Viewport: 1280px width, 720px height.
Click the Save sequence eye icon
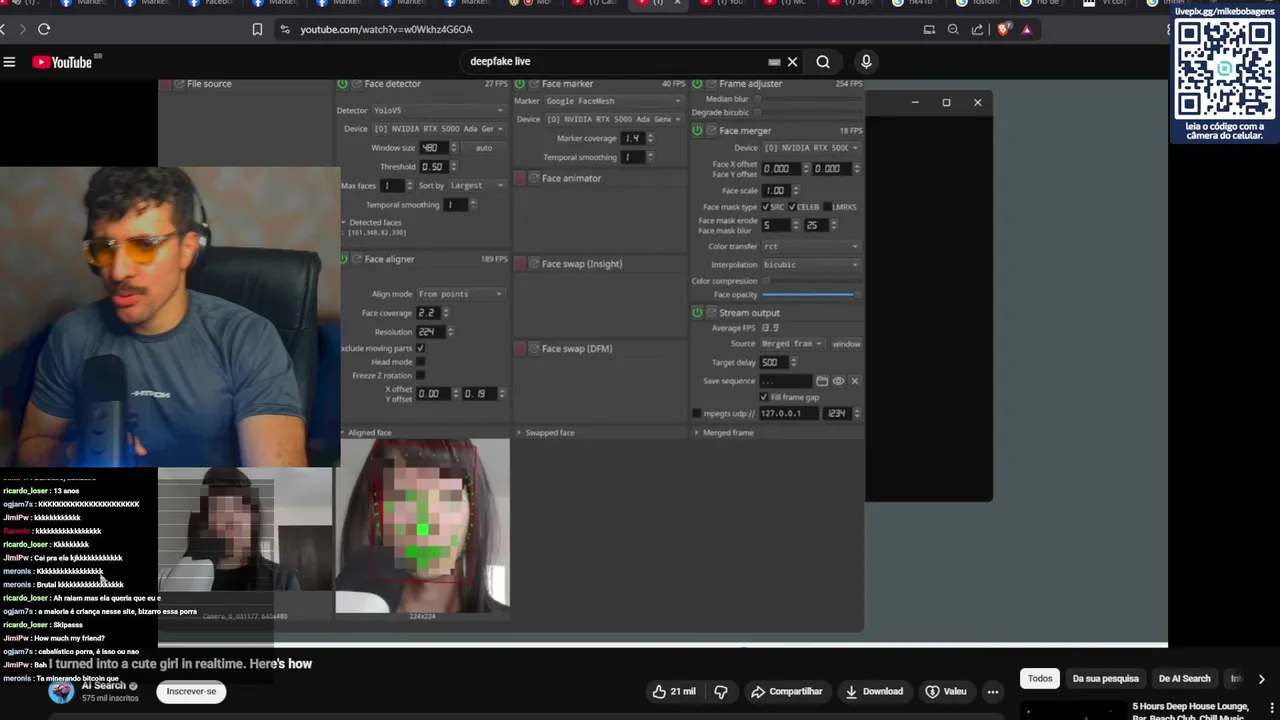[x=838, y=381]
